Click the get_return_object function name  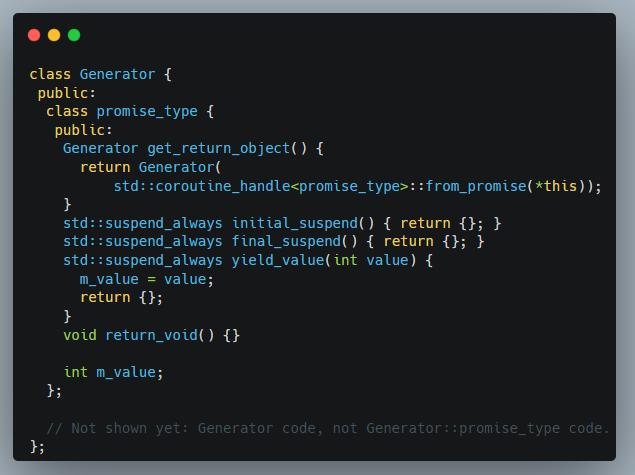[219, 148]
